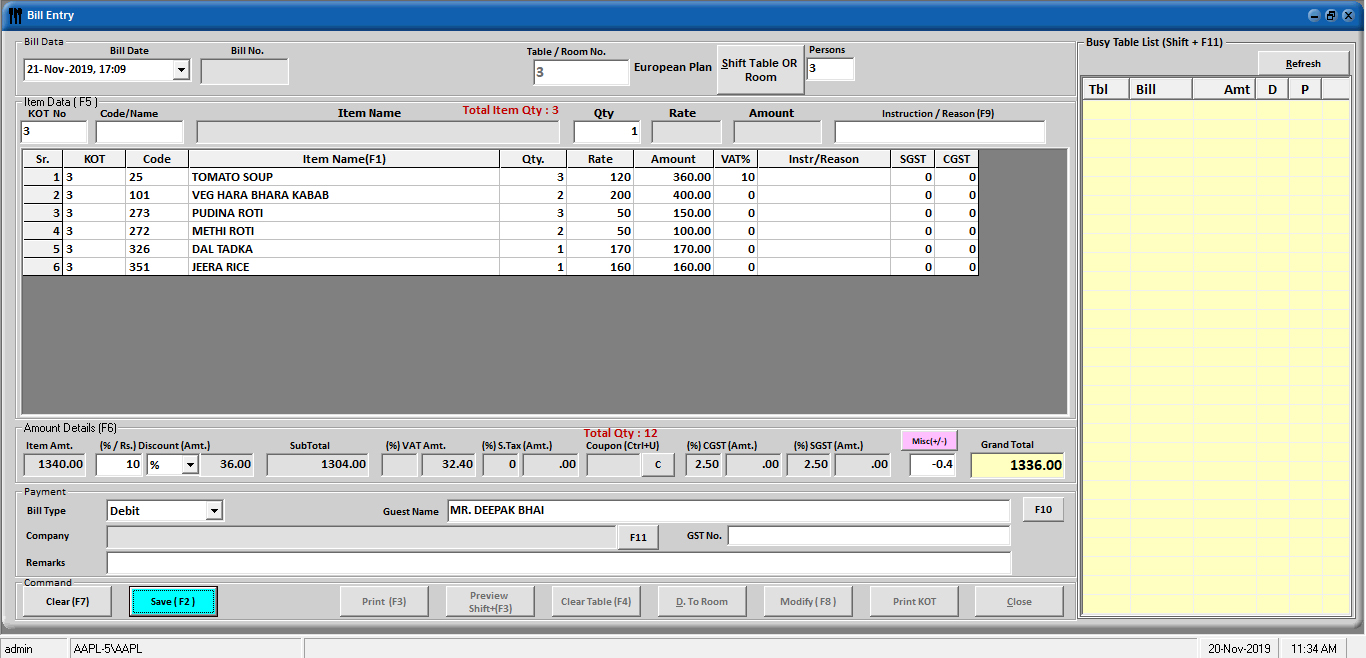This screenshot has height=658, width=1366.
Task: Click the Save (F2) button
Action: (x=173, y=601)
